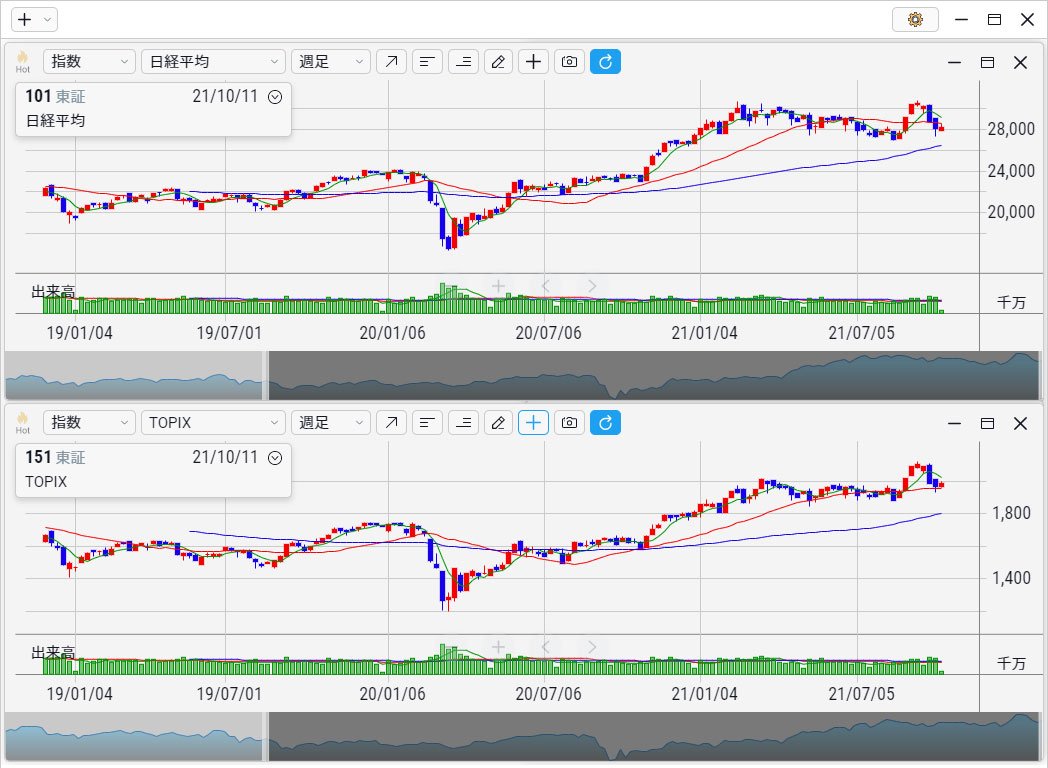Image resolution: width=1048 pixels, height=768 pixels.
Task: Minimize the Nikkei chart panel
Action: tap(954, 62)
